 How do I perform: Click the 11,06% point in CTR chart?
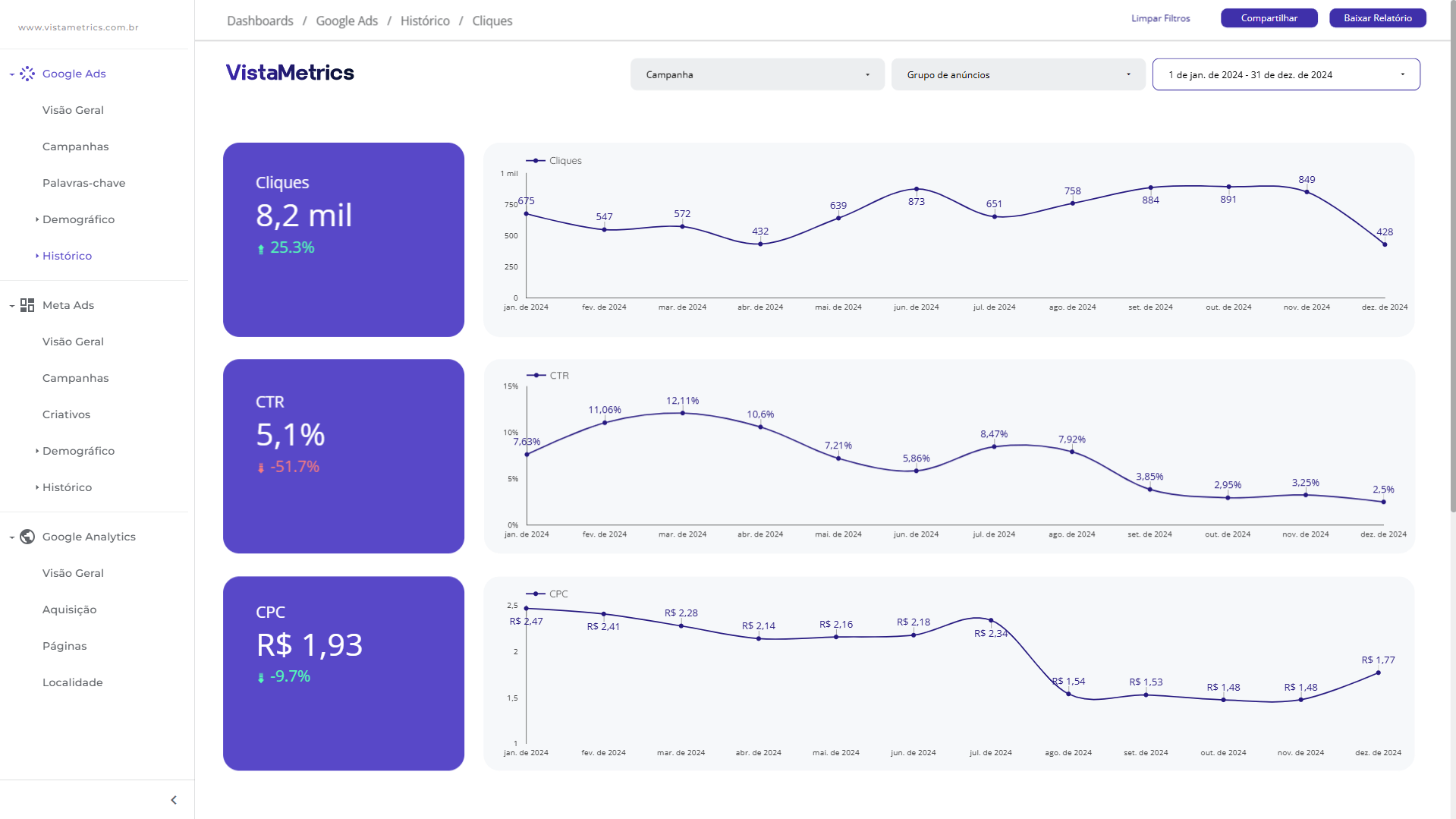(x=605, y=423)
